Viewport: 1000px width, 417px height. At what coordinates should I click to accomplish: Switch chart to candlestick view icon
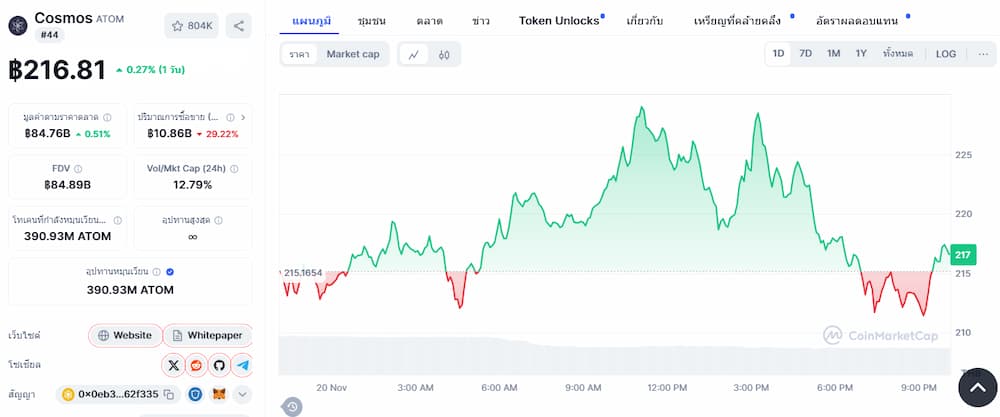tap(444, 54)
